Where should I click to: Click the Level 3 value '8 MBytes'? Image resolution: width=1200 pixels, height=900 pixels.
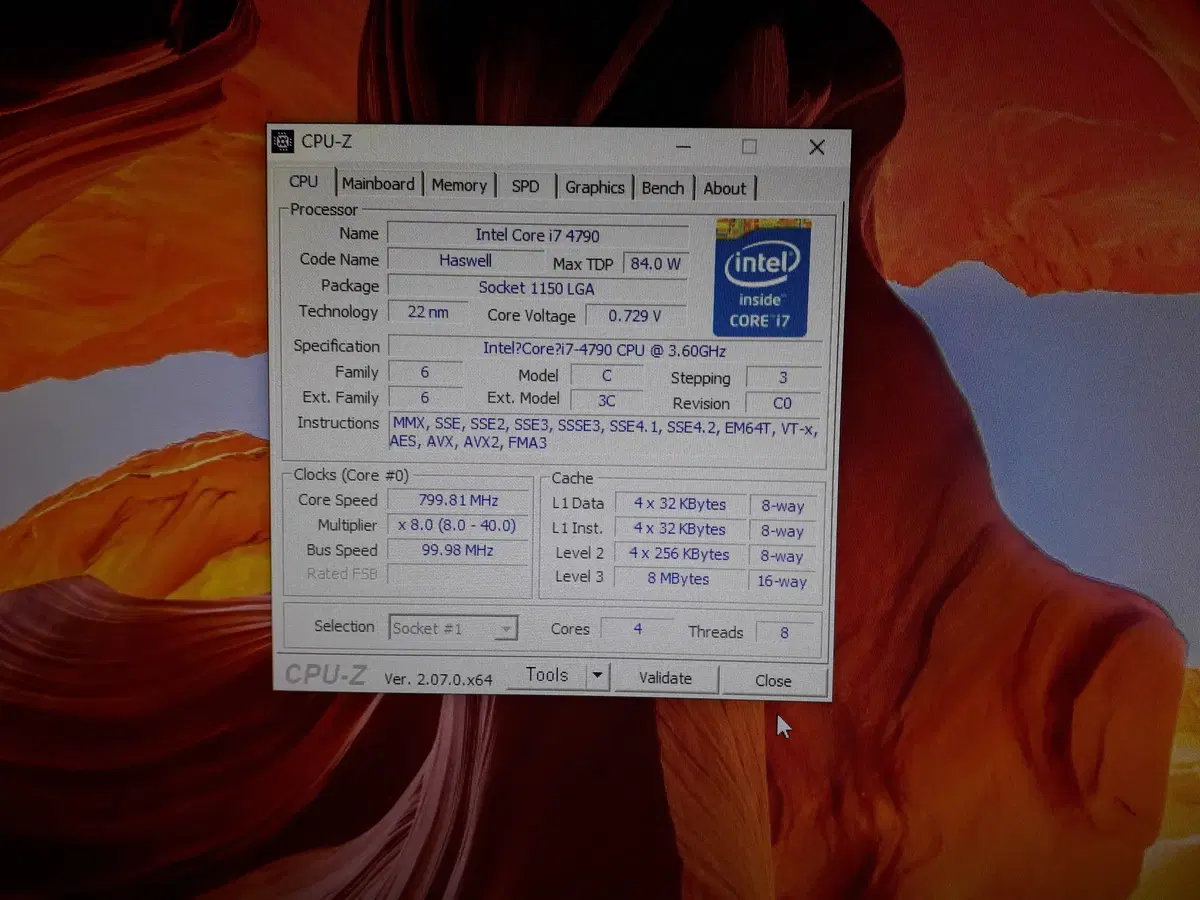click(679, 579)
